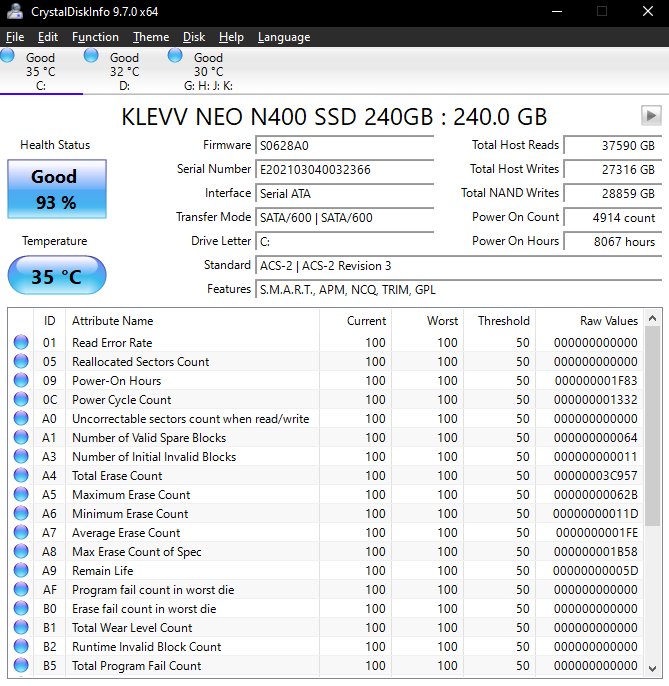Click status orb for Total Erase Count

tap(21, 475)
